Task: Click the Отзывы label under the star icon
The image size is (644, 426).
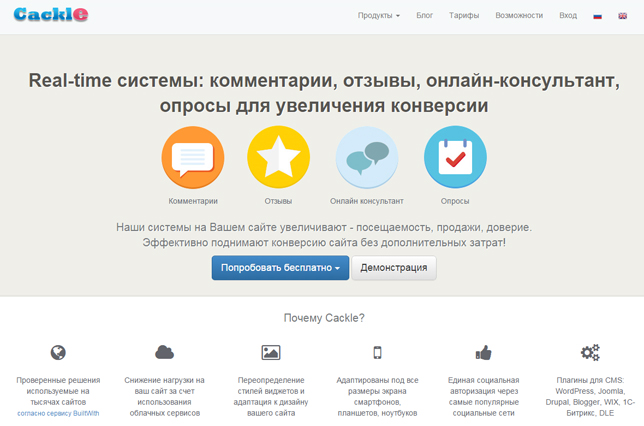Action: pyautogui.click(x=278, y=201)
